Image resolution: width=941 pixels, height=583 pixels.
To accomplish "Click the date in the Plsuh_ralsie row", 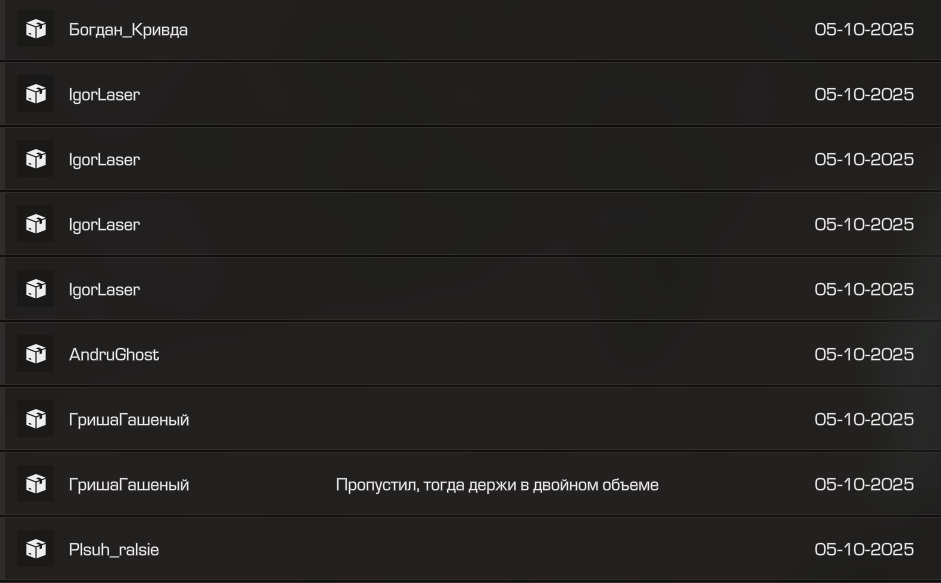I will [x=864, y=549].
